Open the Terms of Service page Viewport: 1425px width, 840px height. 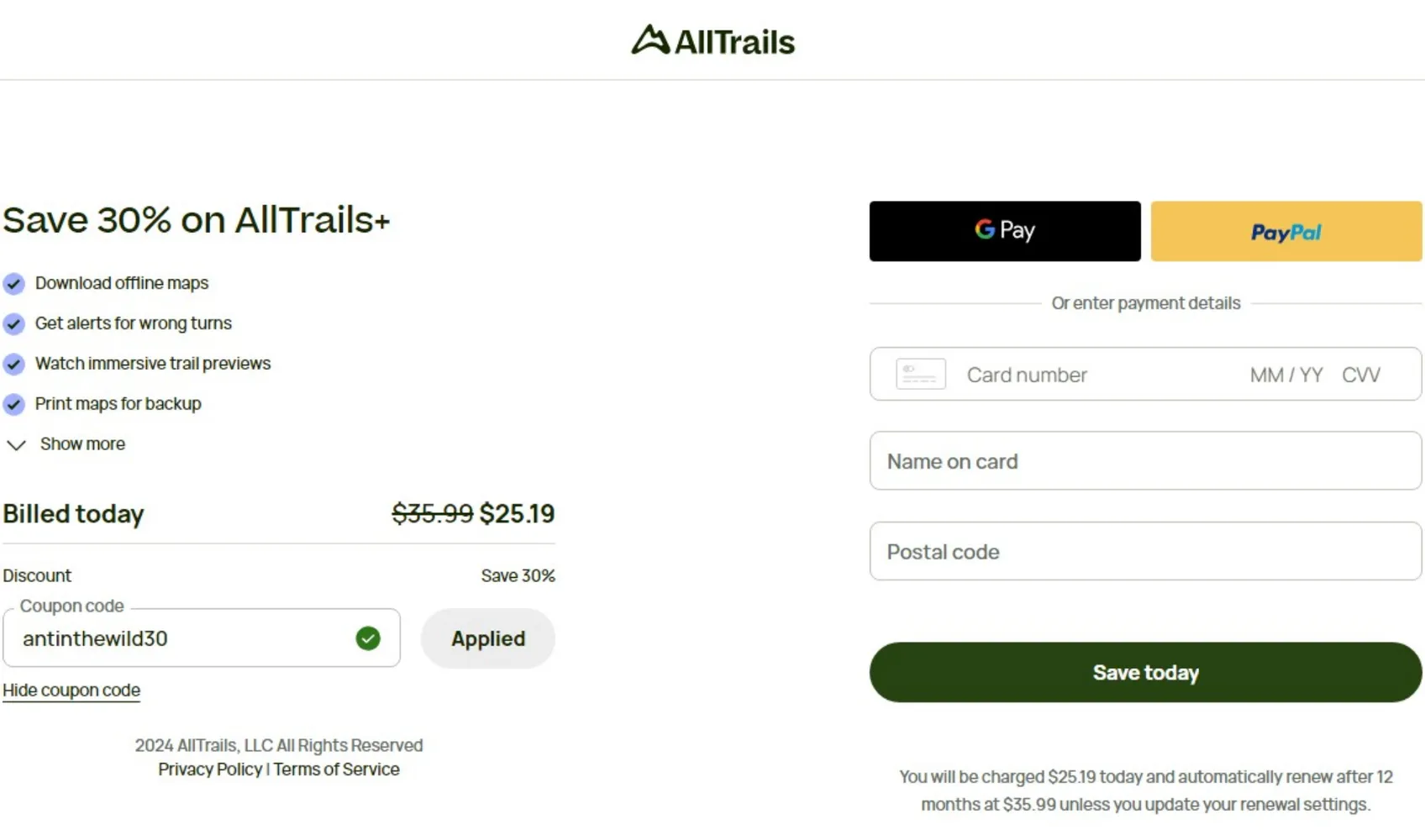(337, 769)
